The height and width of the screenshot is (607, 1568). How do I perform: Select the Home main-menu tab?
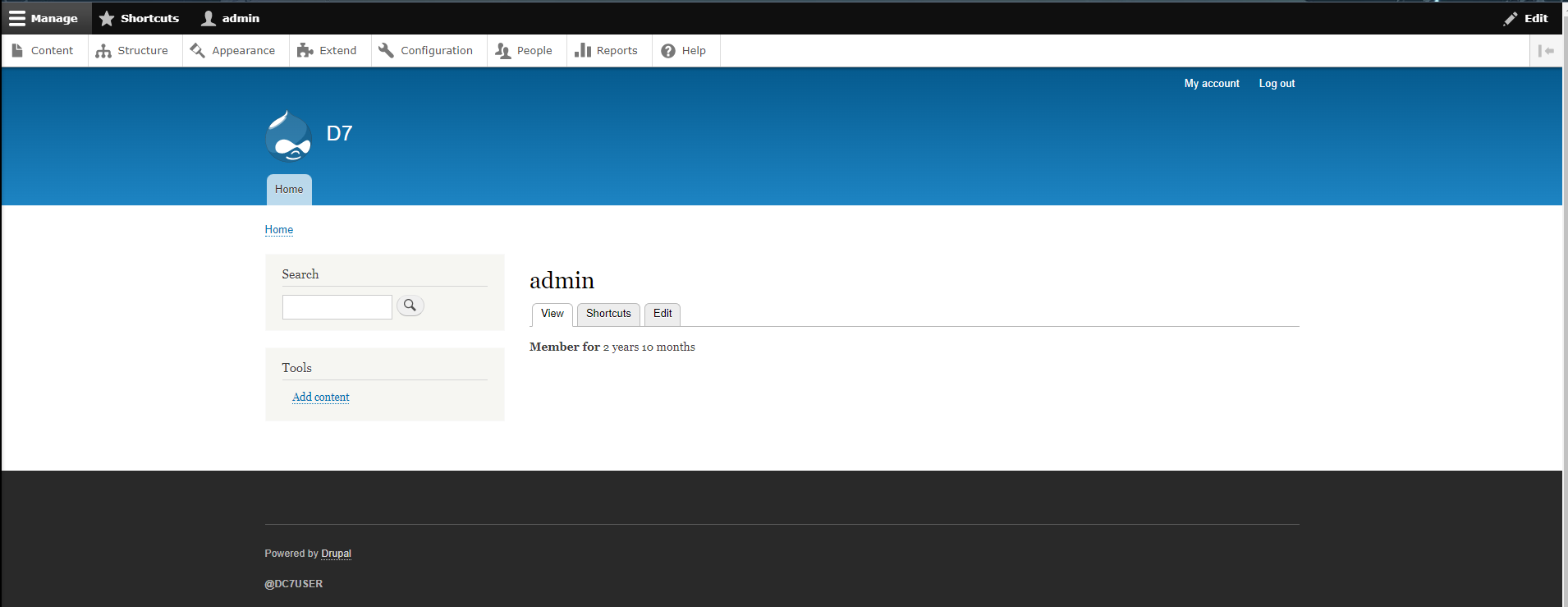pos(289,190)
